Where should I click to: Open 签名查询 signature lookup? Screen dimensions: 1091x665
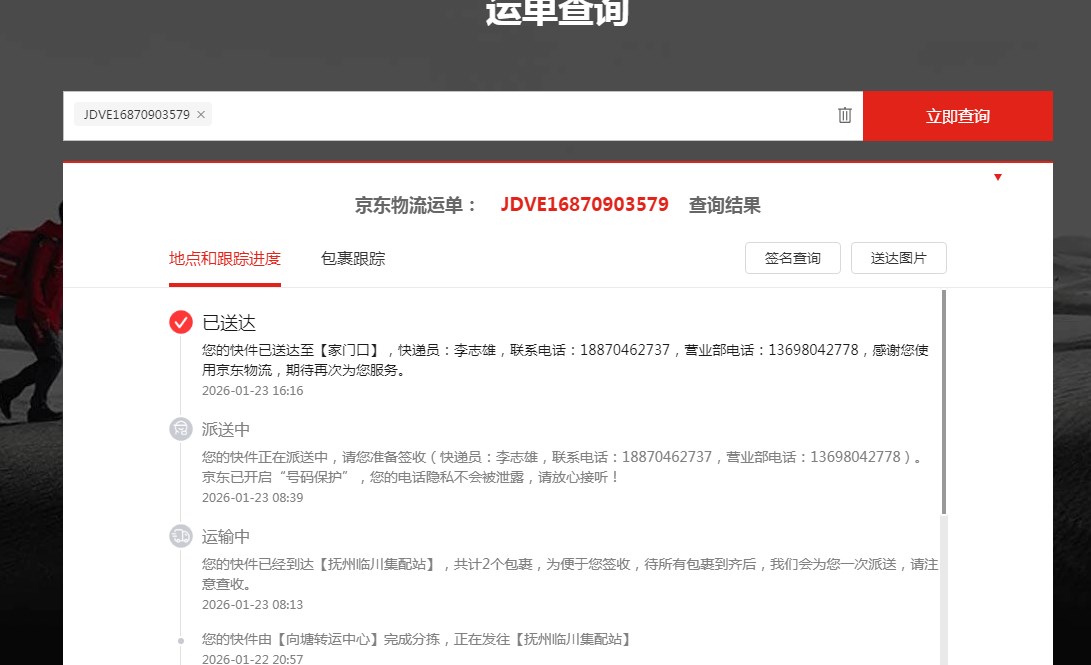[792, 258]
